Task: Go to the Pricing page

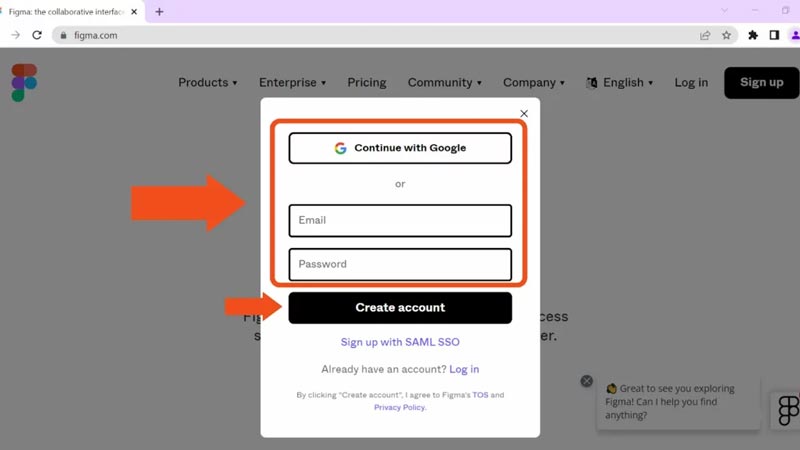Action: coord(367,83)
